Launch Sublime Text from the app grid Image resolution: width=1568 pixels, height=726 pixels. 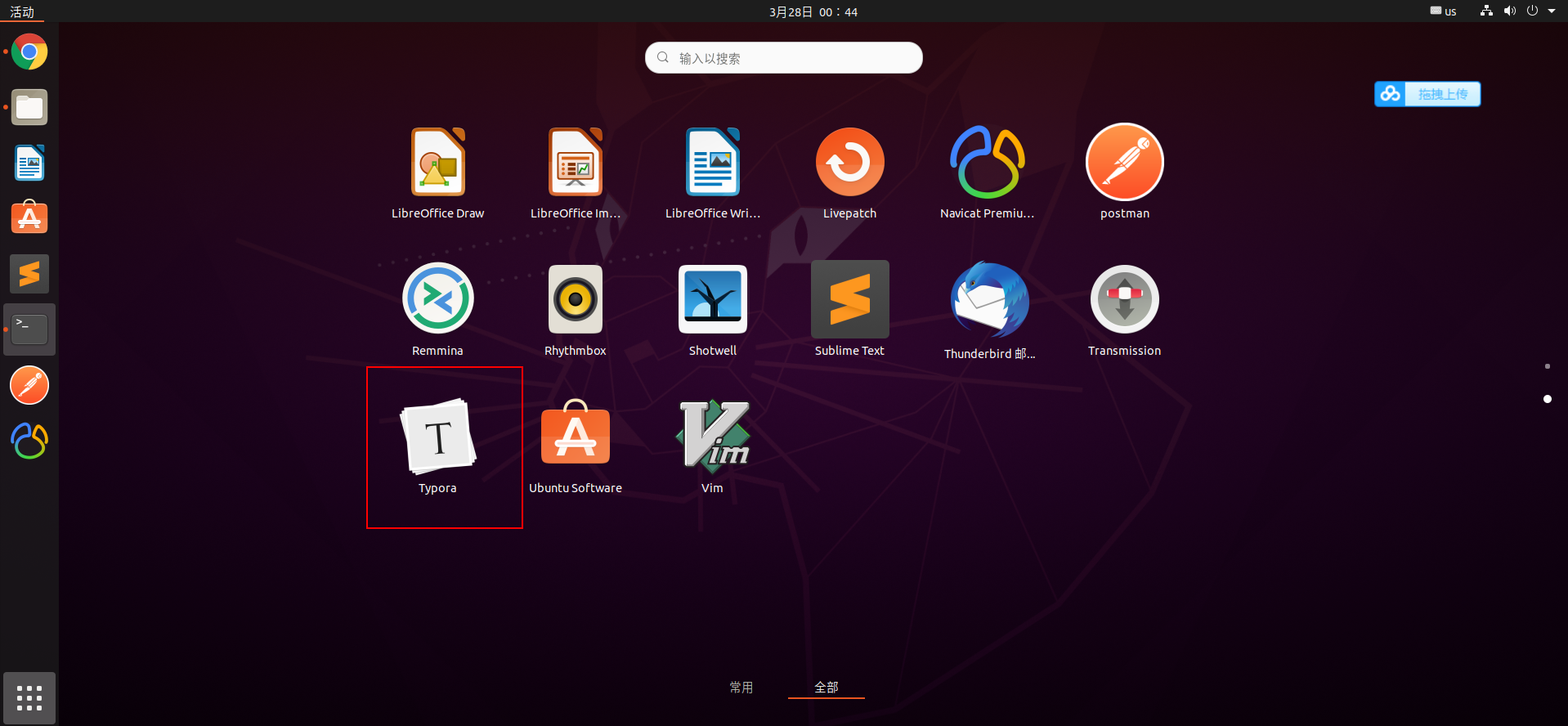850,310
